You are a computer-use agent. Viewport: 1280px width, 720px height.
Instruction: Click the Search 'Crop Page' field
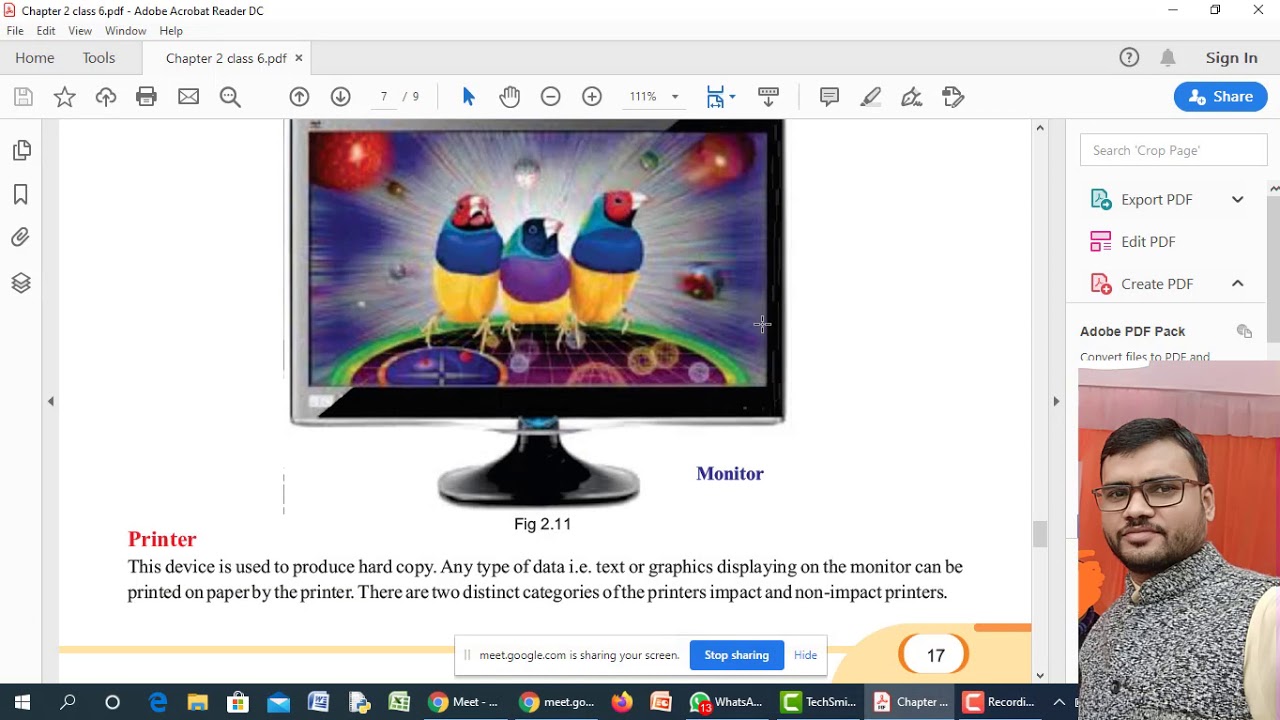click(1173, 150)
